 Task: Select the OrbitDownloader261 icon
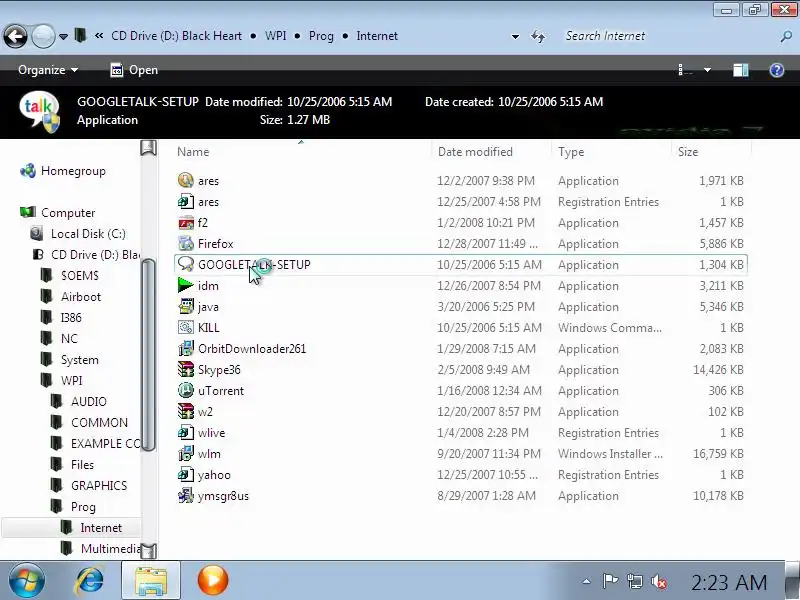tap(186, 348)
